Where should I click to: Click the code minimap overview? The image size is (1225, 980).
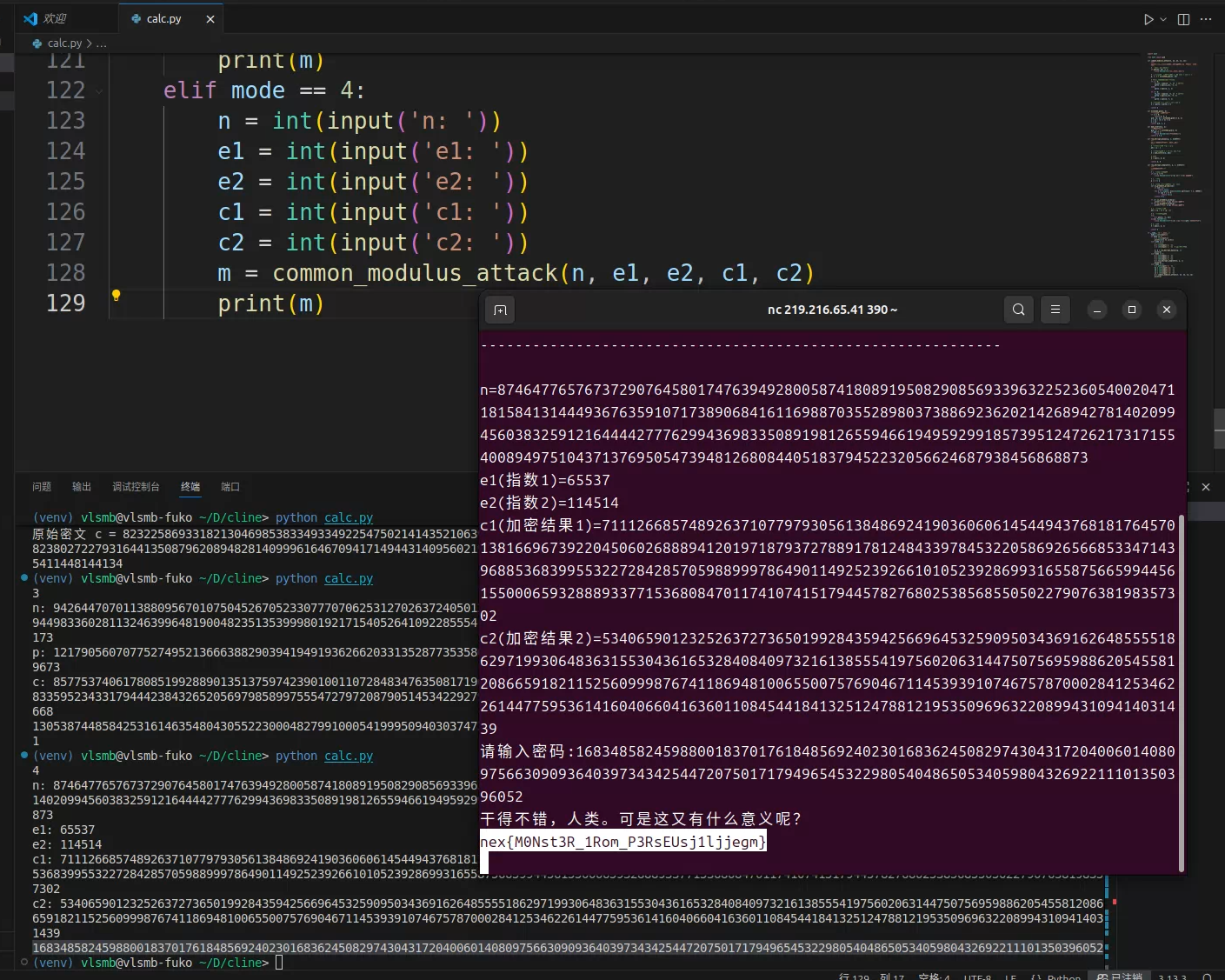click(1169, 165)
